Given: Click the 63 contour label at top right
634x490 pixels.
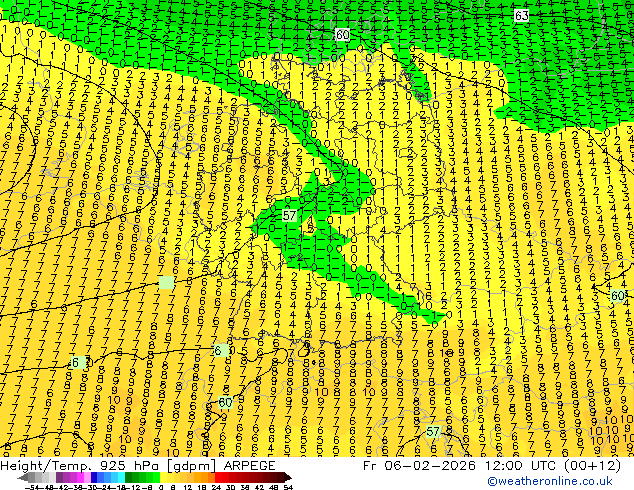Looking at the screenshot, I should click(x=522, y=16).
